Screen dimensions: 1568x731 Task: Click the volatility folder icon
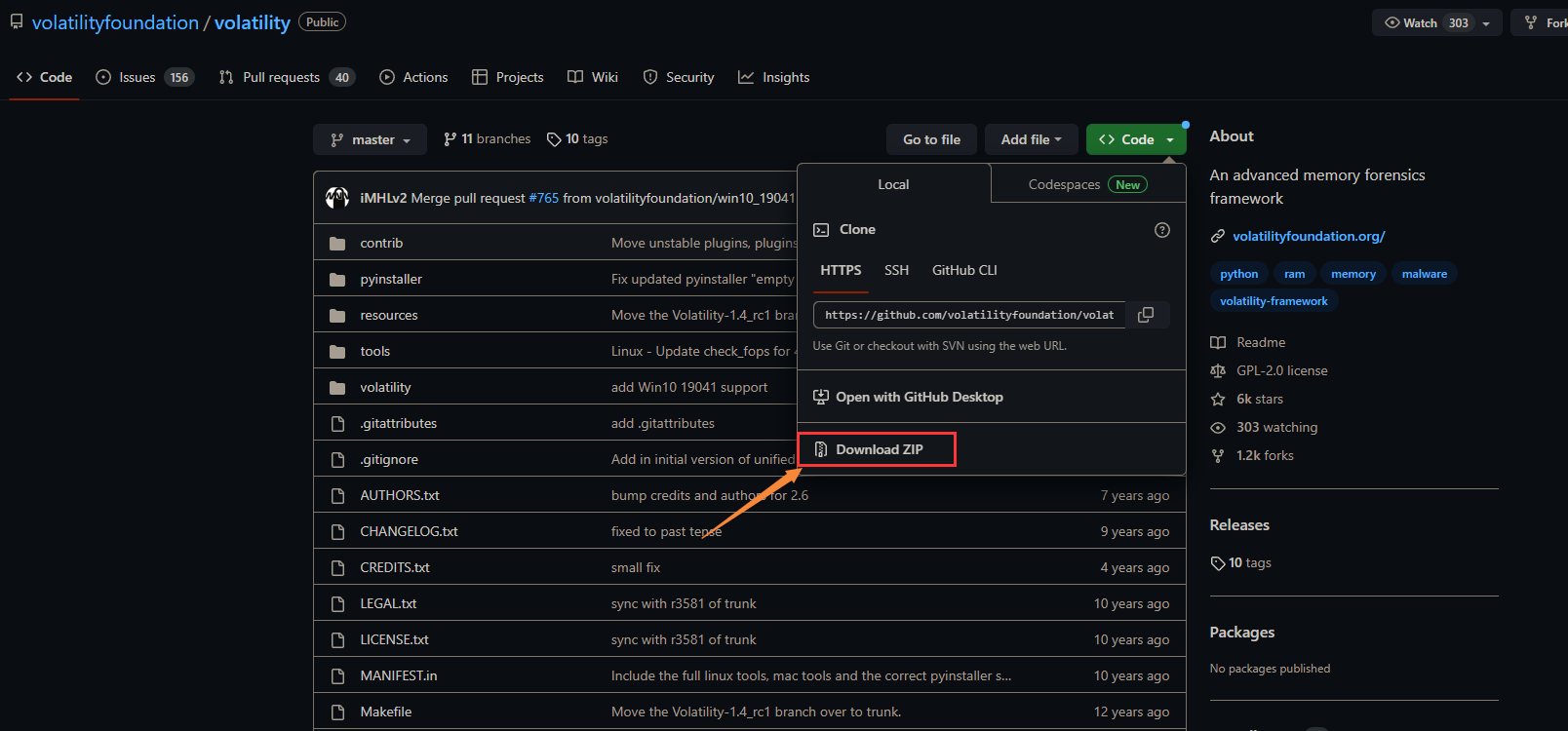[337, 388]
